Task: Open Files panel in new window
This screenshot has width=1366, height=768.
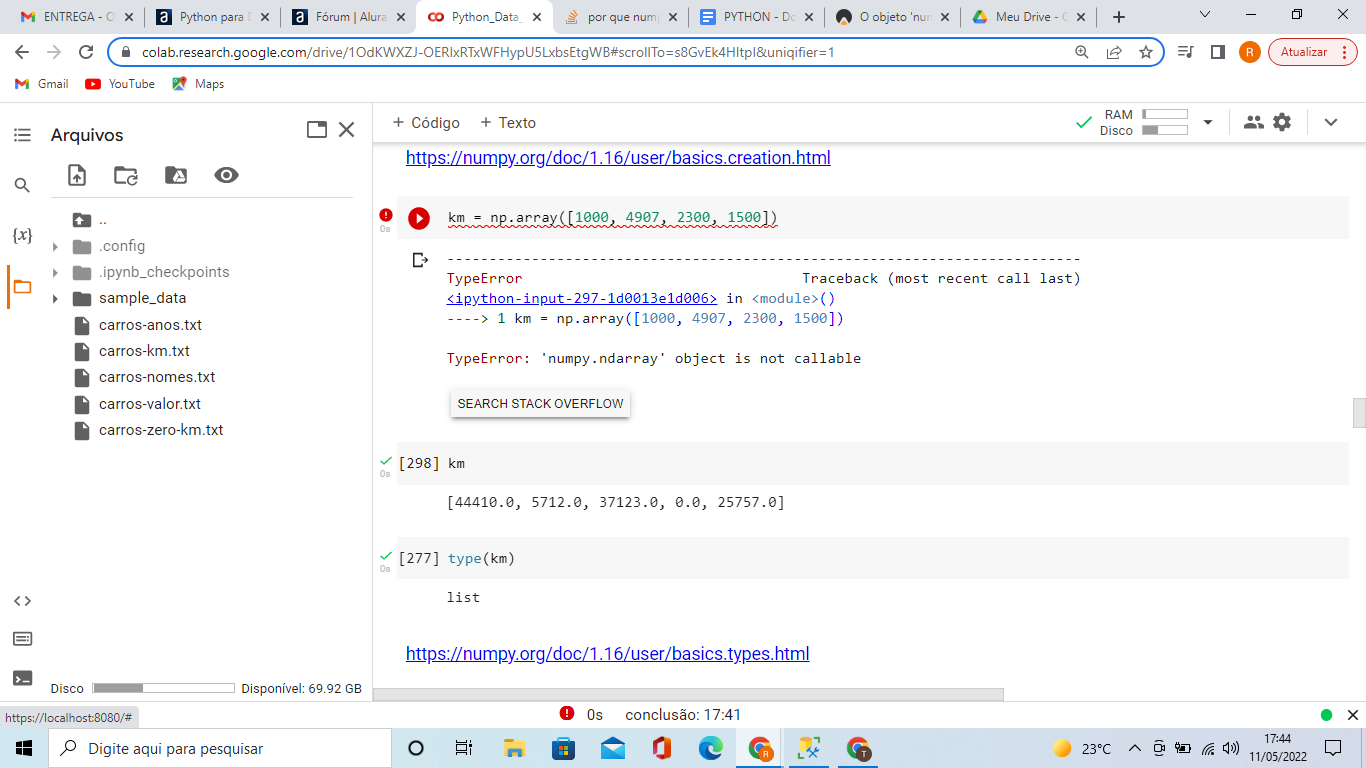Action: 317,129
